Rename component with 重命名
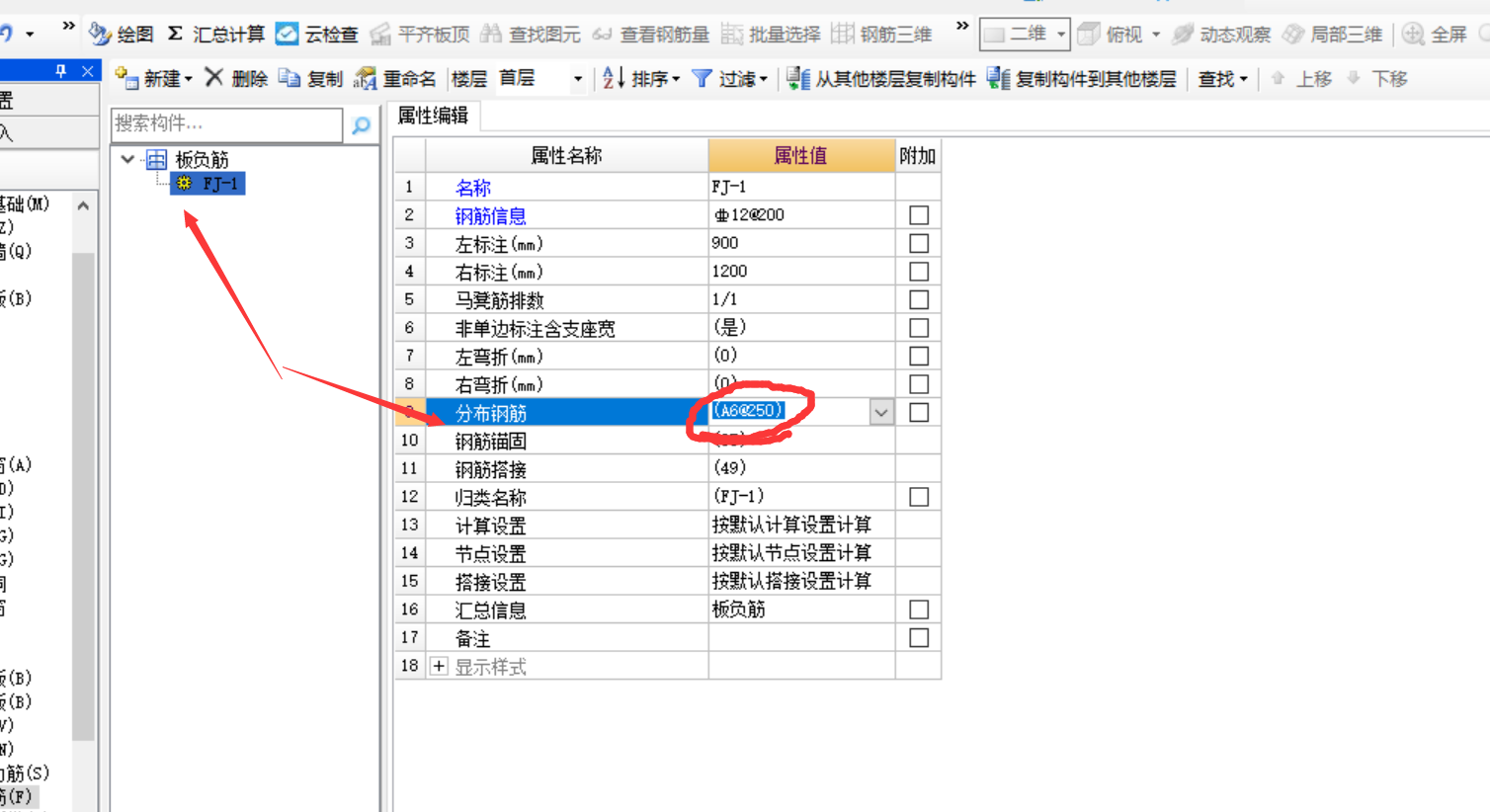The height and width of the screenshot is (812, 1490). pos(394,78)
